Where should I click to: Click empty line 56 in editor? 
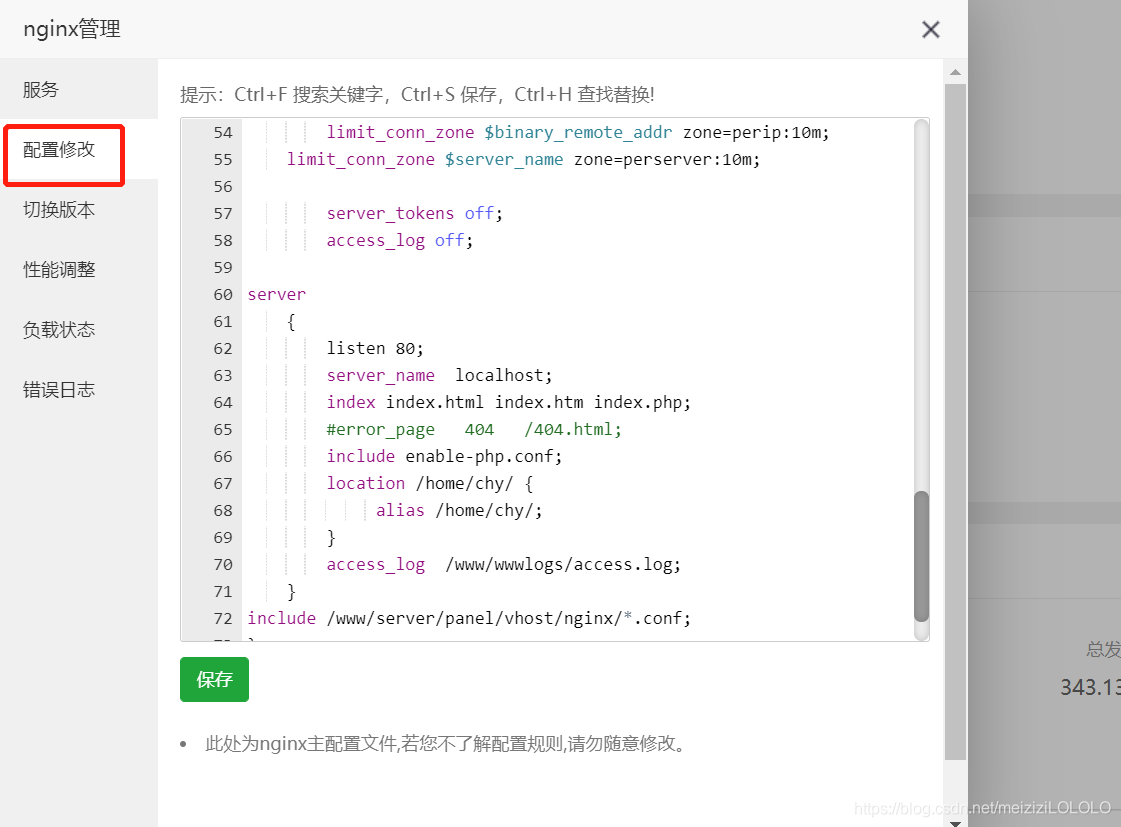tap(578, 187)
